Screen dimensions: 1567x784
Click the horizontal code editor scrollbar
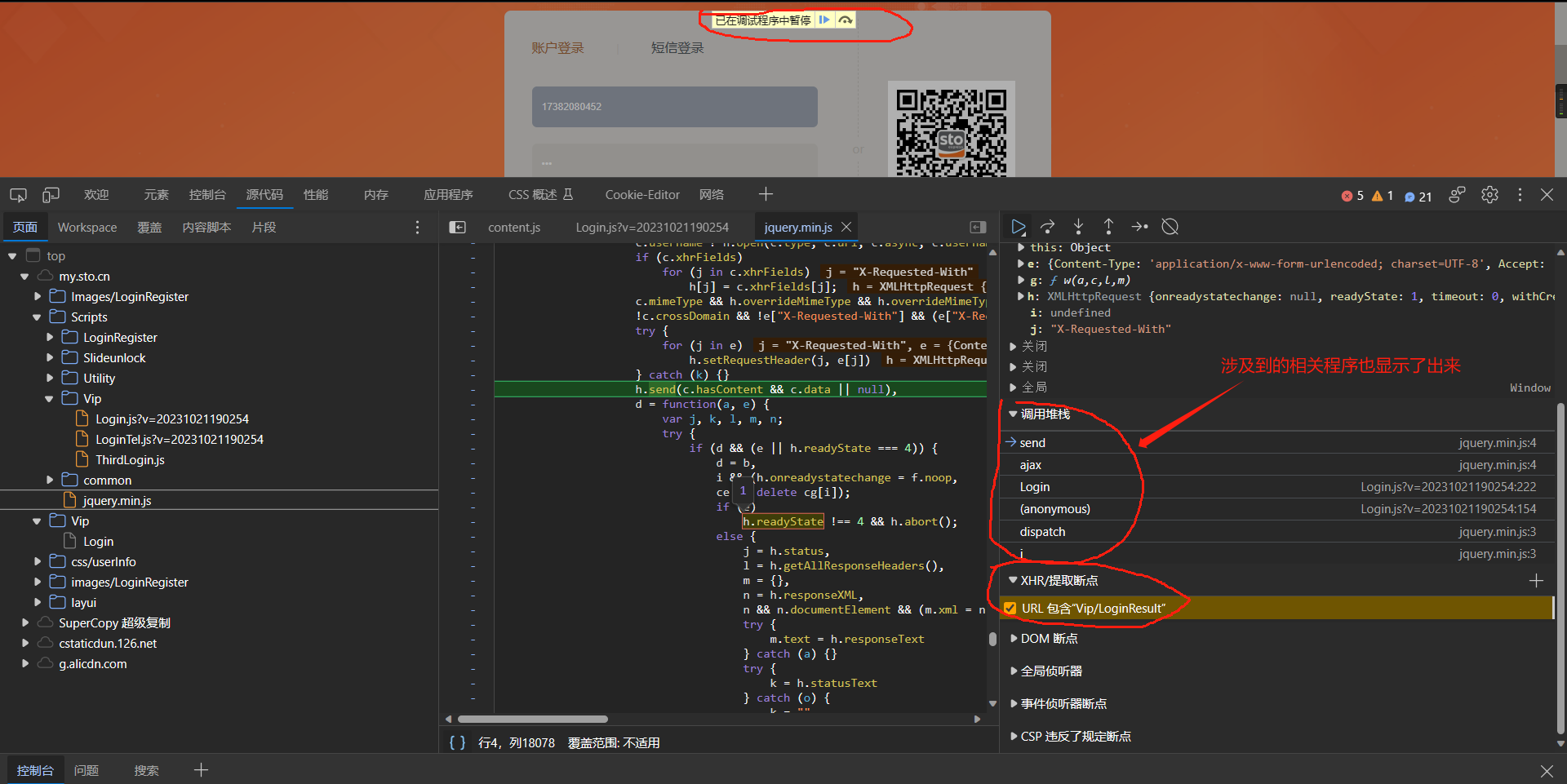pyautogui.click(x=533, y=720)
